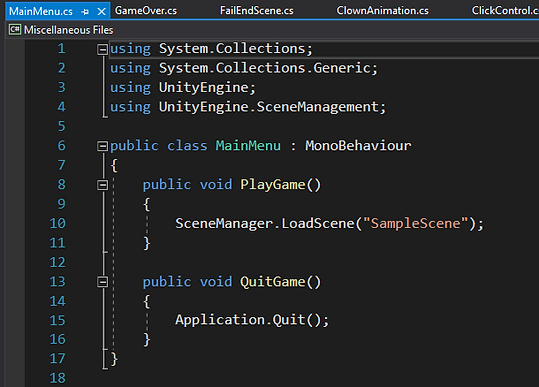
Task: Open the Miscellaneous Files project dropdown
Action: tap(68, 30)
